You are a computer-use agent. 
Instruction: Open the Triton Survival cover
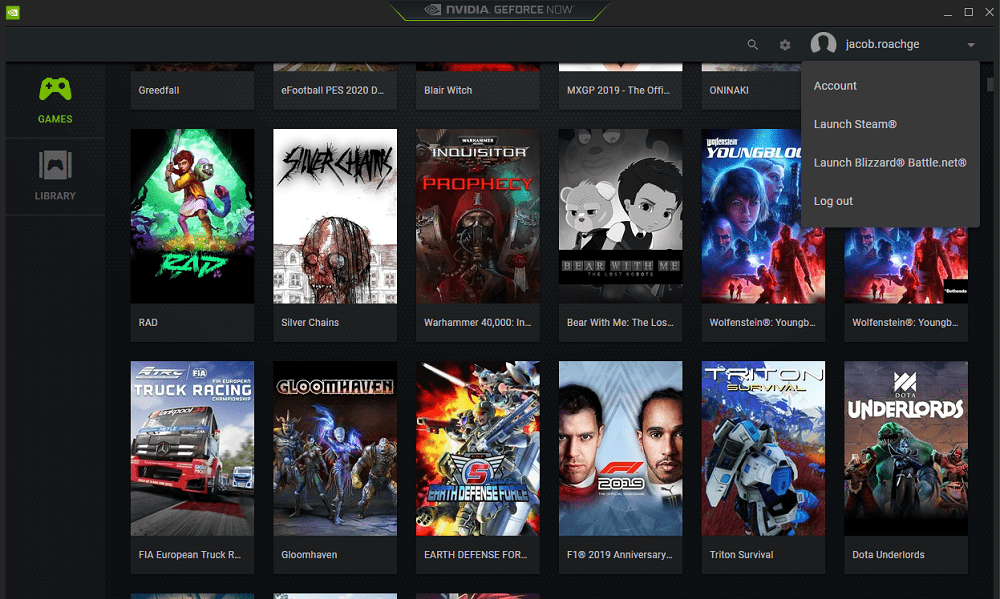click(x=763, y=448)
